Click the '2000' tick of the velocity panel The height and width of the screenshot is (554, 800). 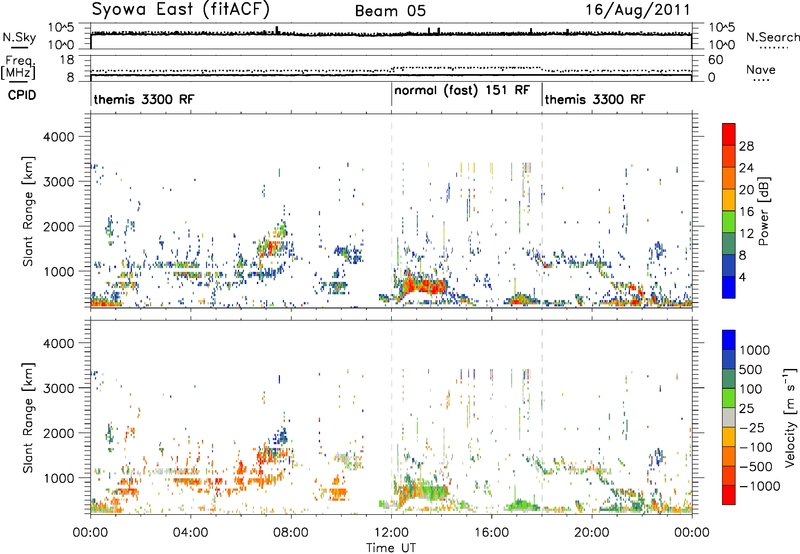click(x=58, y=433)
